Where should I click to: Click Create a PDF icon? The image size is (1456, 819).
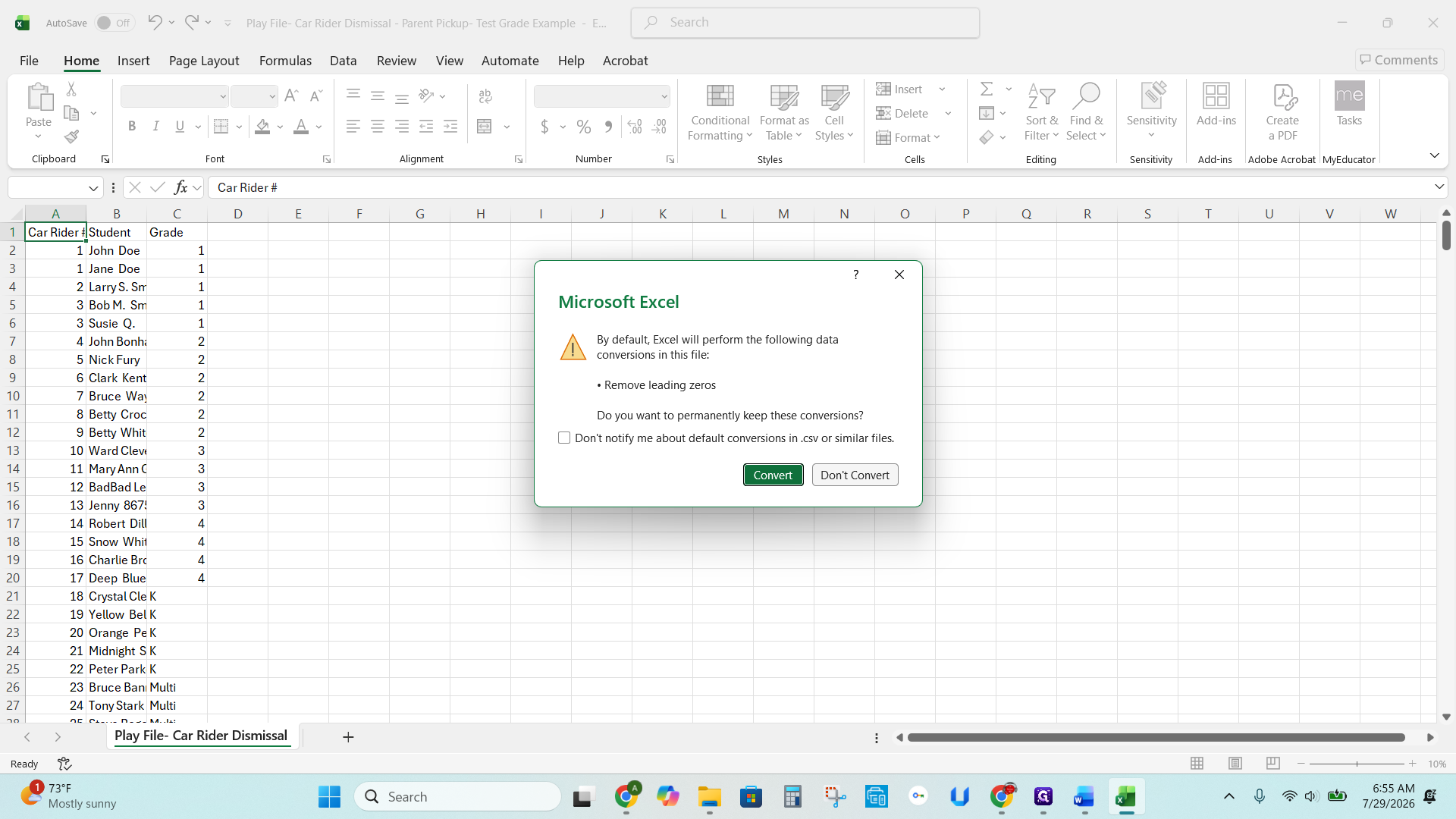coord(1282,112)
